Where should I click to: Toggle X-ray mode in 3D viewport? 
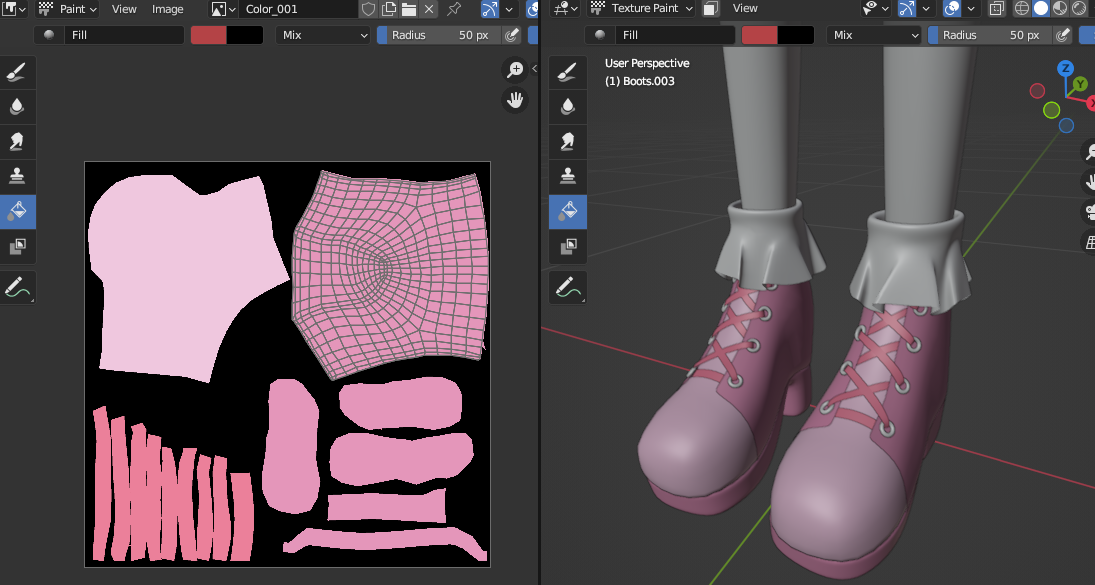click(997, 8)
